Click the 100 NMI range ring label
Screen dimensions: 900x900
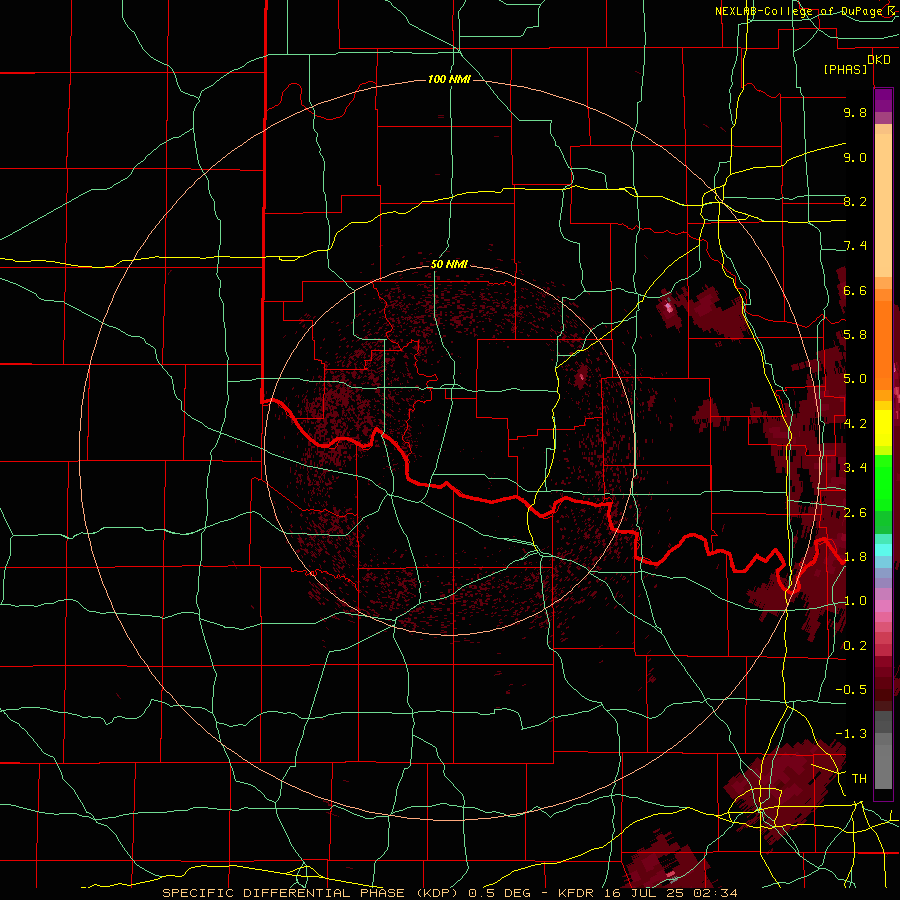449,79
